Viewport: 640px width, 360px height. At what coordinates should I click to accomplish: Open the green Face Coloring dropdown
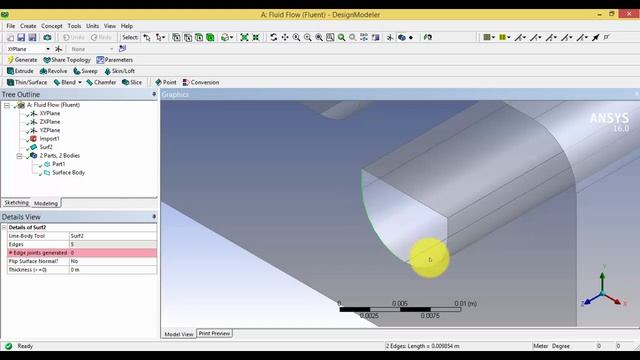(x=489, y=38)
